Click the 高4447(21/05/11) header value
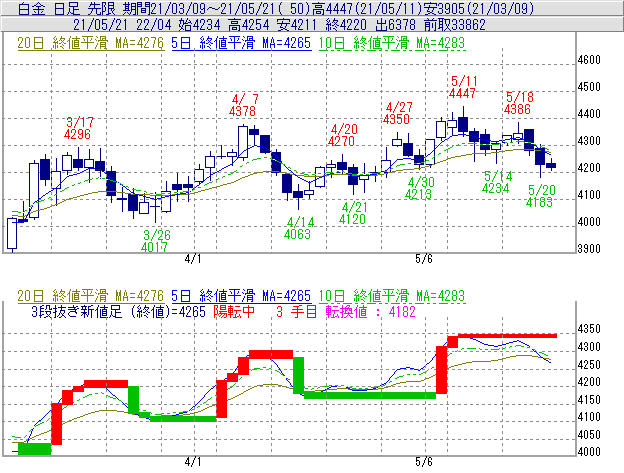 [368, 8]
